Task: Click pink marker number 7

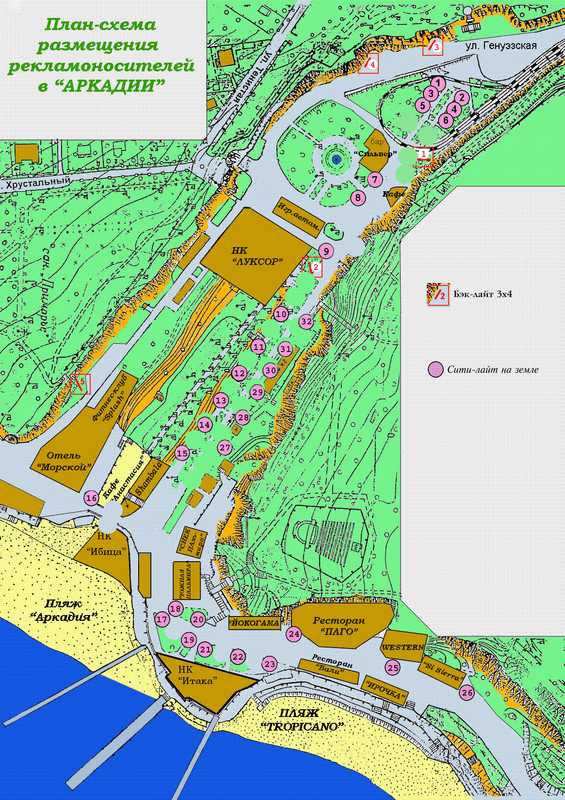Action: click(x=374, y=179)
